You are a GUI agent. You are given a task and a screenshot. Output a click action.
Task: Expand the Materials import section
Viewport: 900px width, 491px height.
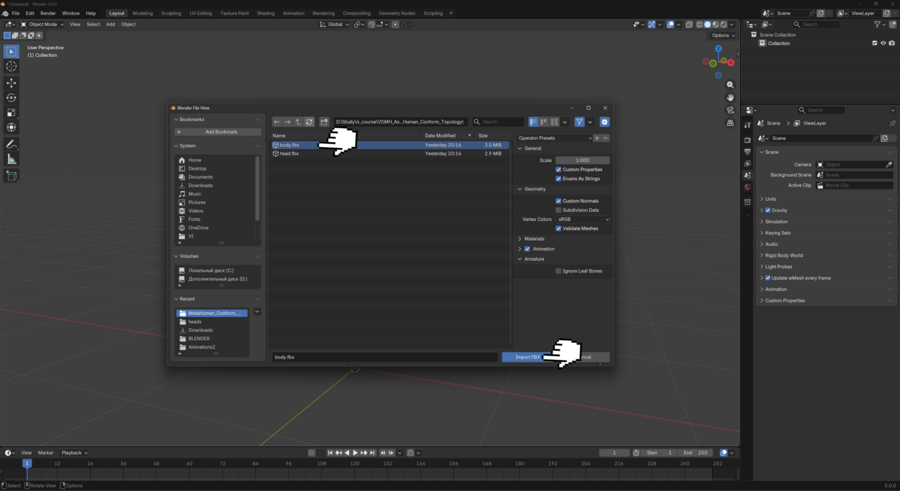click(534, 239)
